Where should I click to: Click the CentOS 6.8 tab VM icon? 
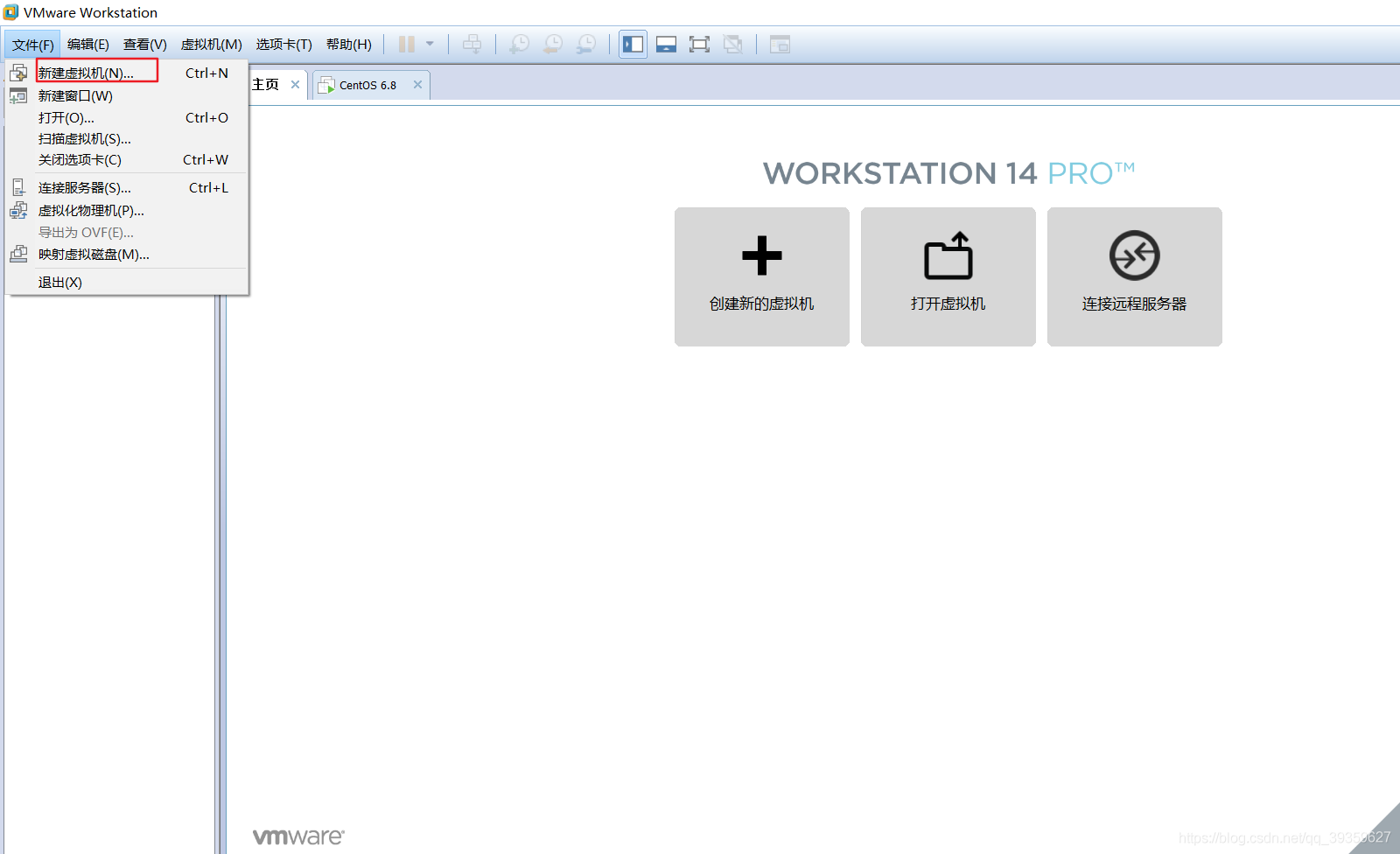tap(326, 85)
